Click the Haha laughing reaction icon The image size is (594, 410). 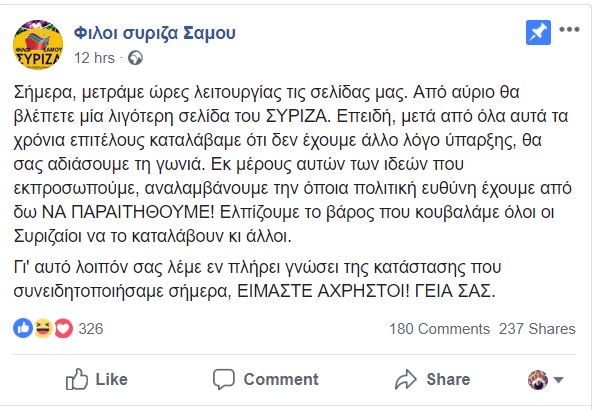click(x=43, y=328)
